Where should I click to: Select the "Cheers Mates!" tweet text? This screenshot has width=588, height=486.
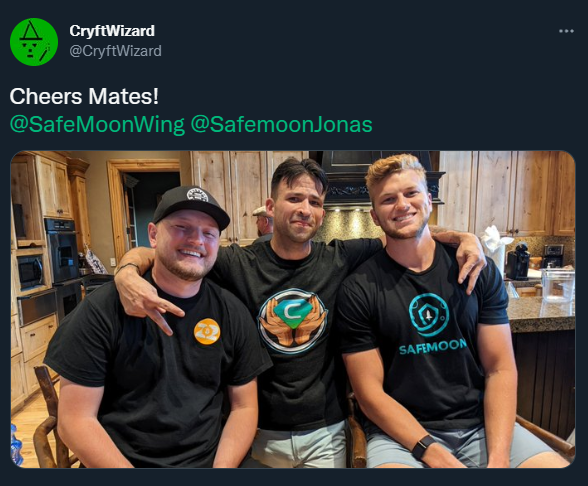pyautogui.click(x=84, y=96)
